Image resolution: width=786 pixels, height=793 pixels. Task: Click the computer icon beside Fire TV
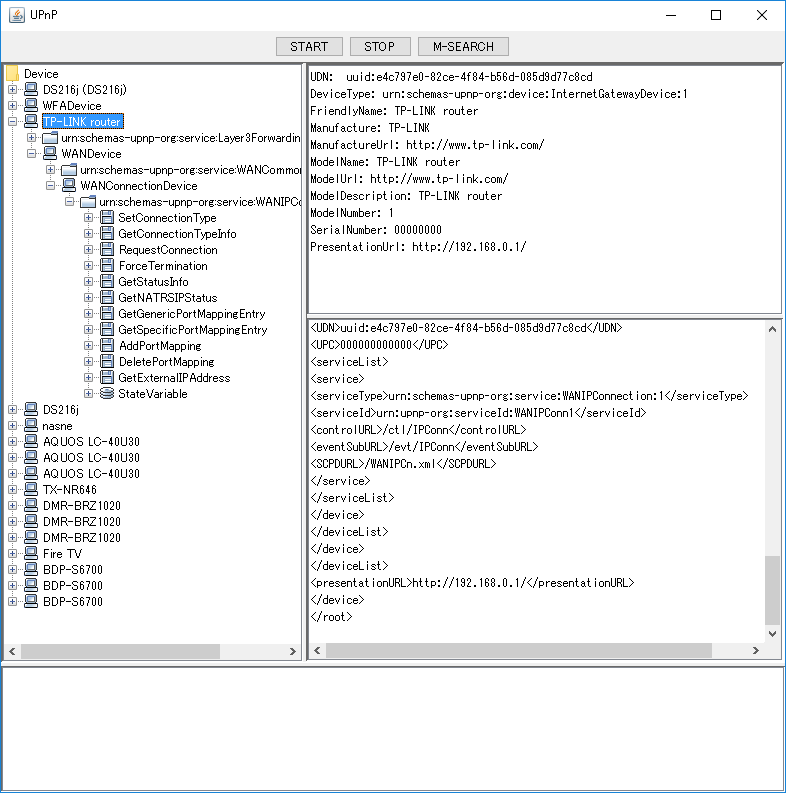(x=31, y=554)
